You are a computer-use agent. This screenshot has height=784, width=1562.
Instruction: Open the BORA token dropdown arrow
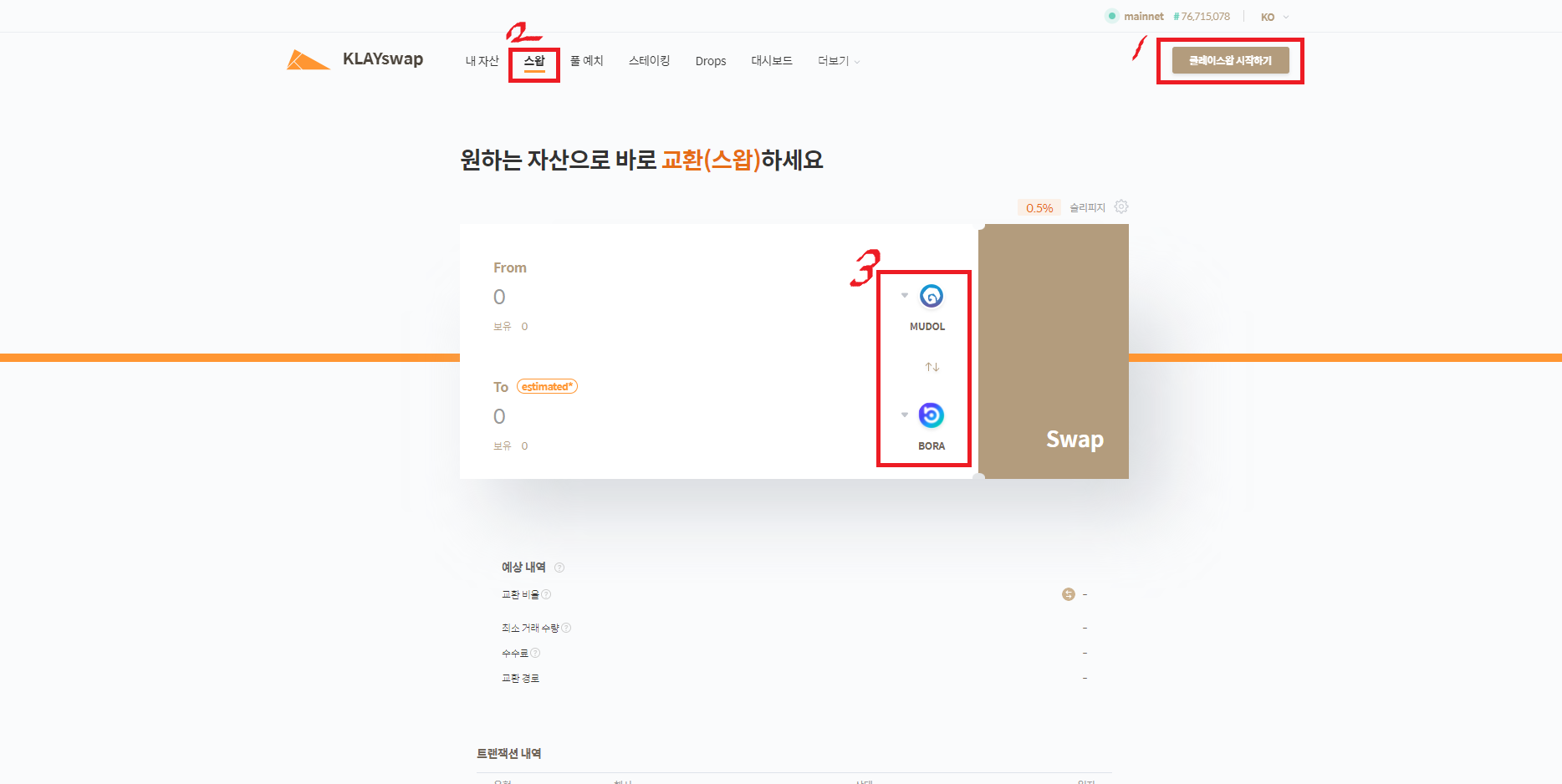[x=905, y=415]
